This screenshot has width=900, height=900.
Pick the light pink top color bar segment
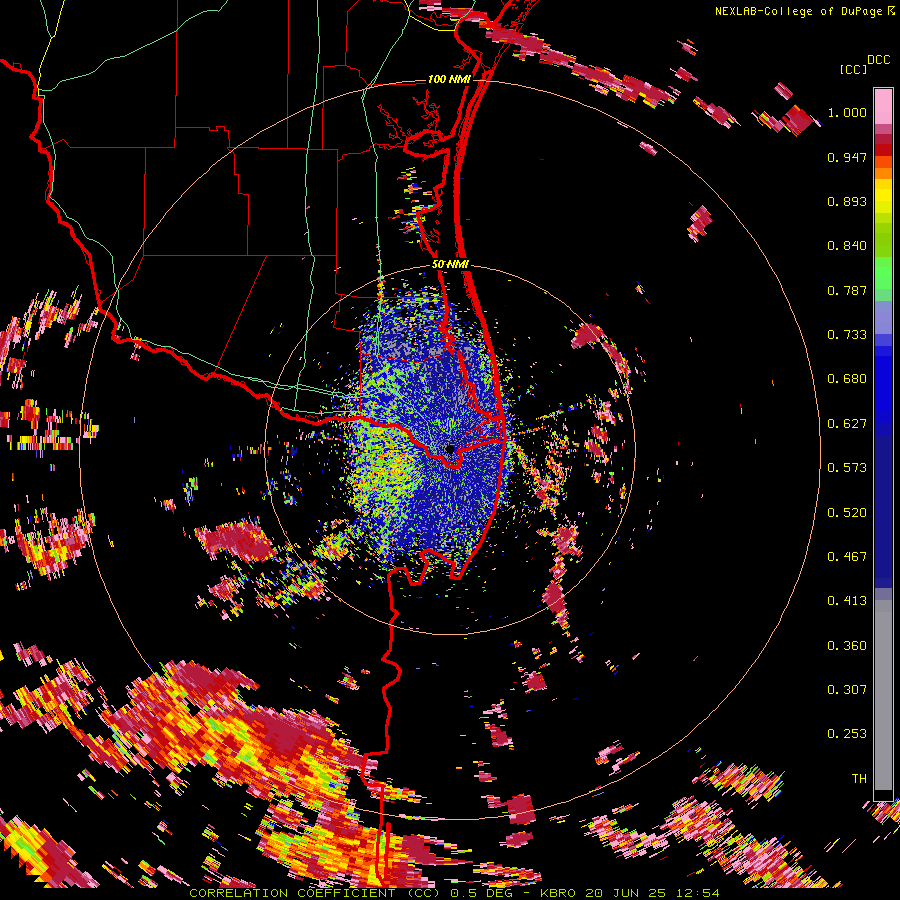(x=883, y=106)
